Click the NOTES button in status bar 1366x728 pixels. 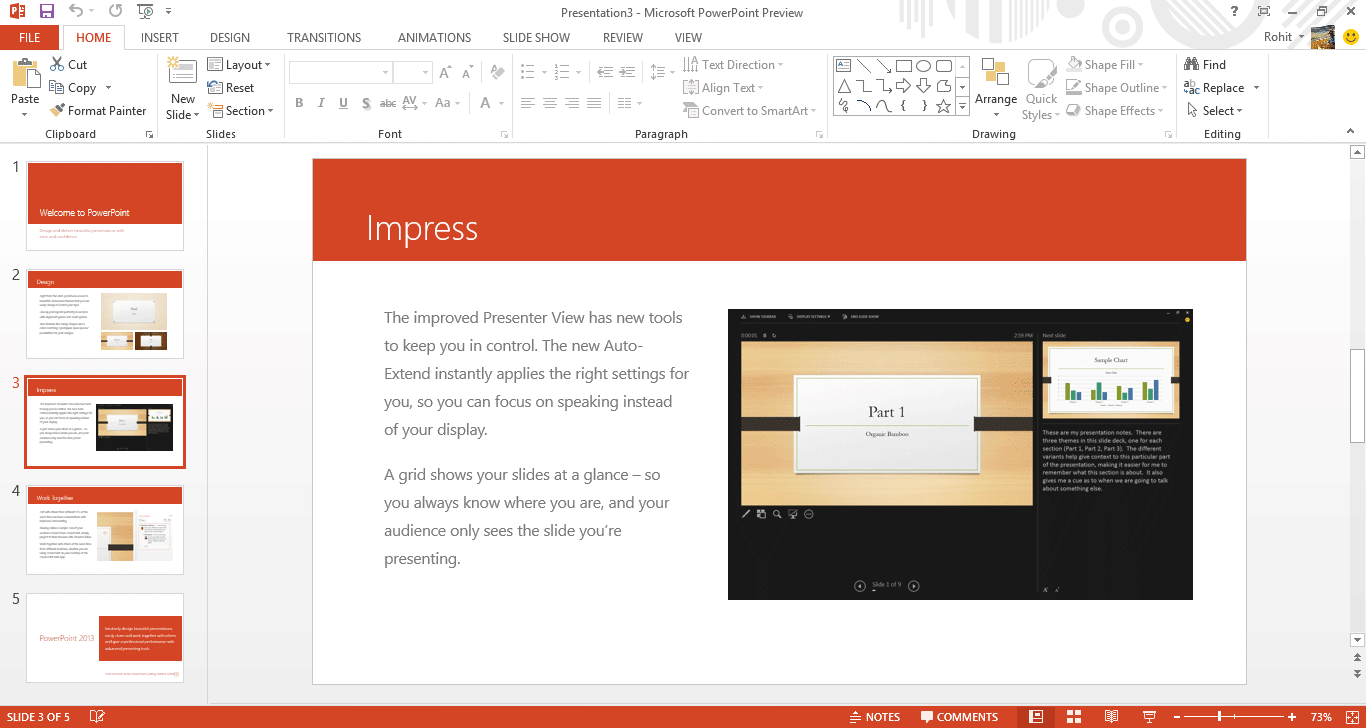click(874, 717)
